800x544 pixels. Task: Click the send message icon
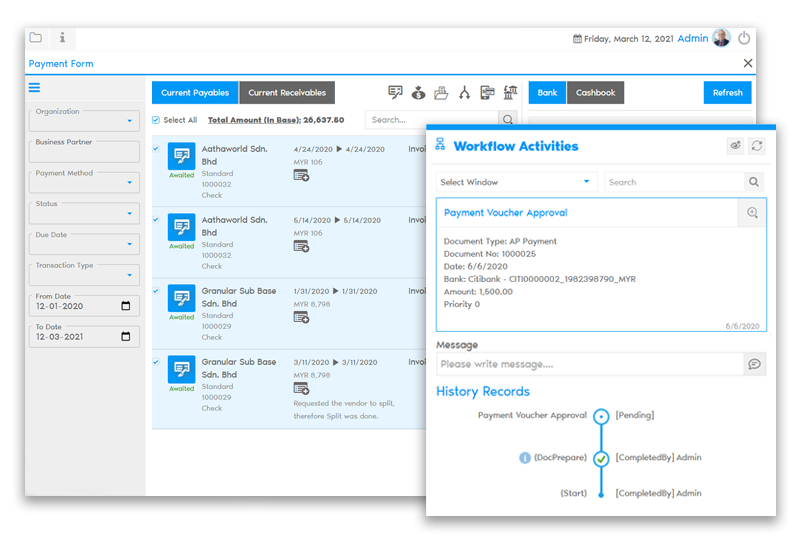(755, 364)
